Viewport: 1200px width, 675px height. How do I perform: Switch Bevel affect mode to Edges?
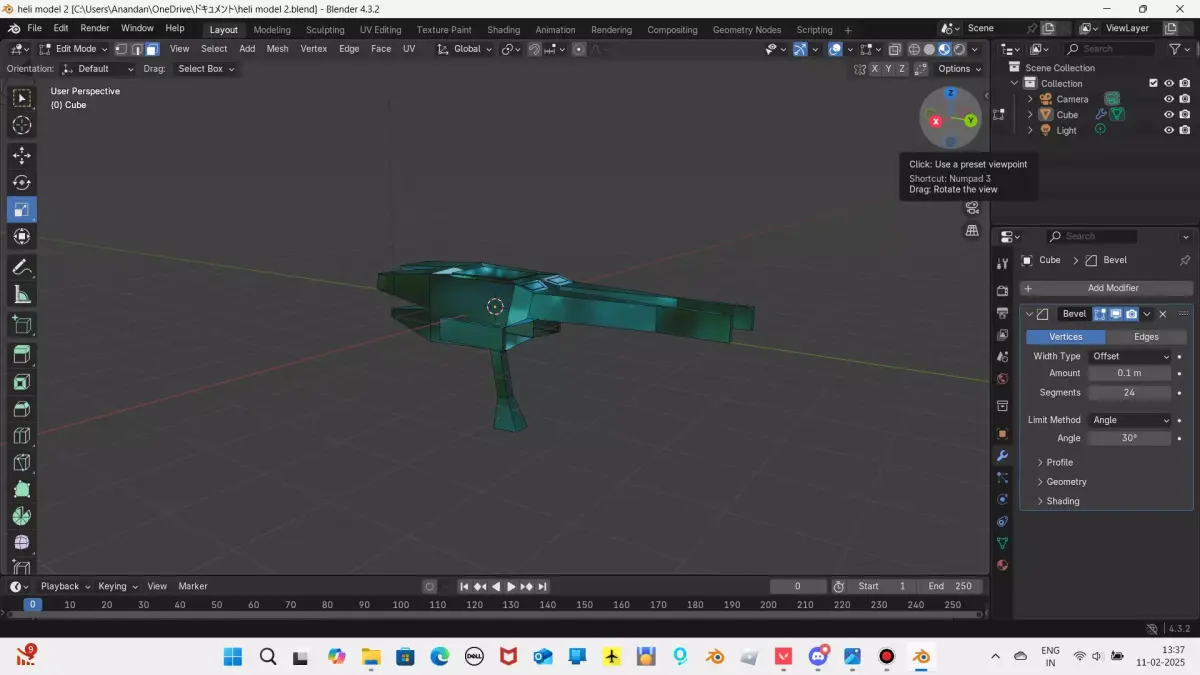click(x=1146, y=337)
